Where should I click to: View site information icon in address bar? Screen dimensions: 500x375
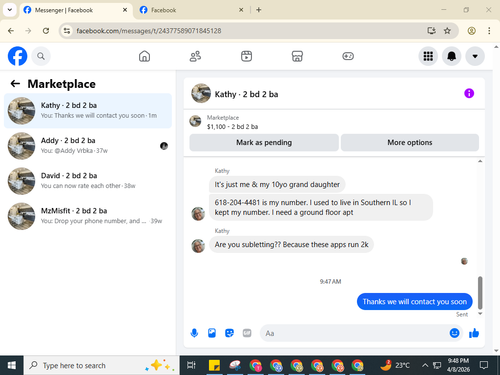67,31
